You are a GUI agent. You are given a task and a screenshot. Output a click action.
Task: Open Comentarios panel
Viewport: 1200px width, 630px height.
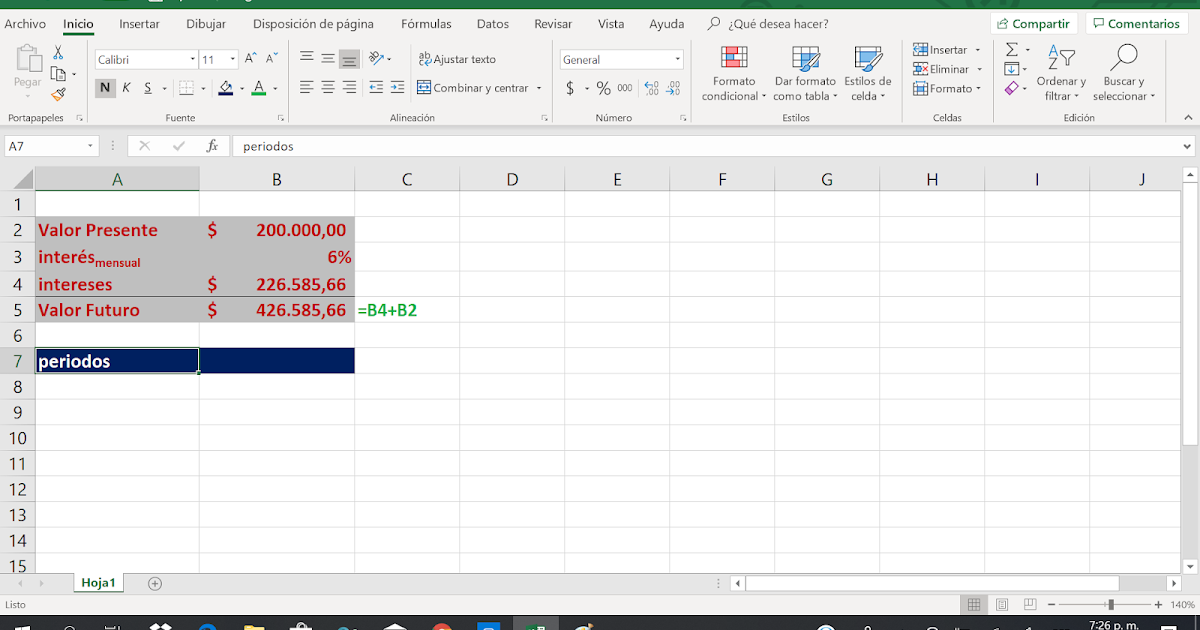tap(1136, 22)
